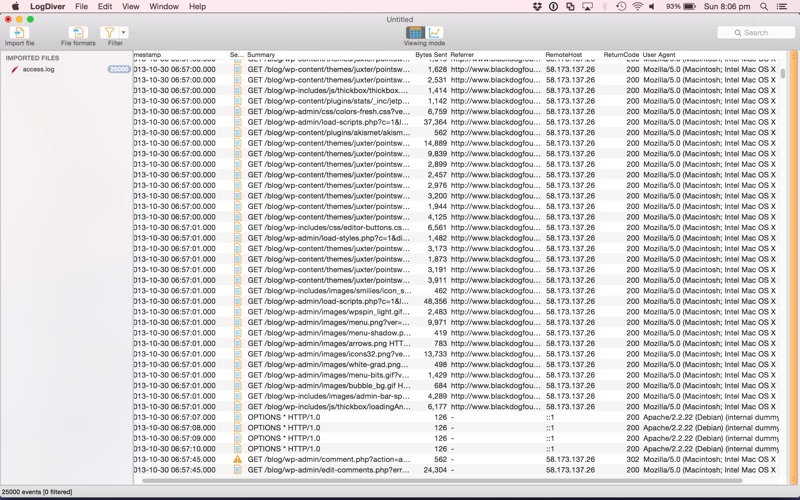Click timestamp 06:57:10.000 OPTIONS row
Viewport: 800px width, 500px height.
click(x=174, y=449)
